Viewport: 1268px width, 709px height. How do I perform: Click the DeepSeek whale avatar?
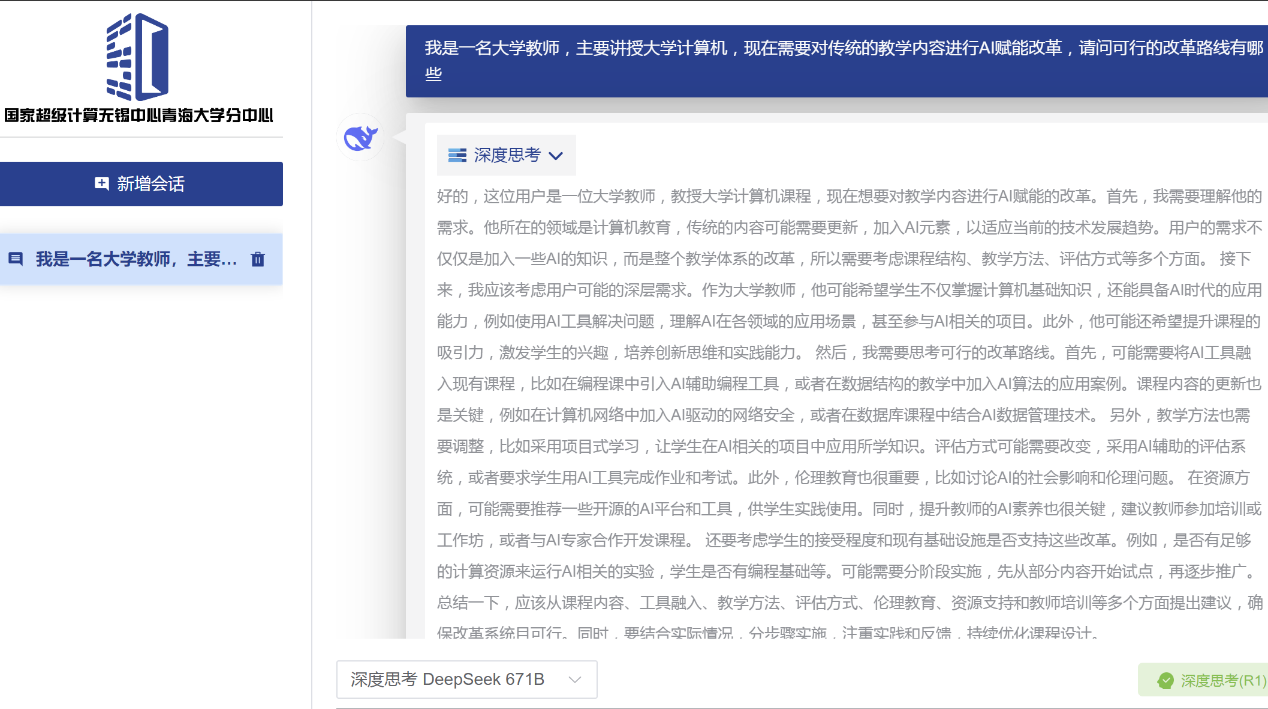360,137
